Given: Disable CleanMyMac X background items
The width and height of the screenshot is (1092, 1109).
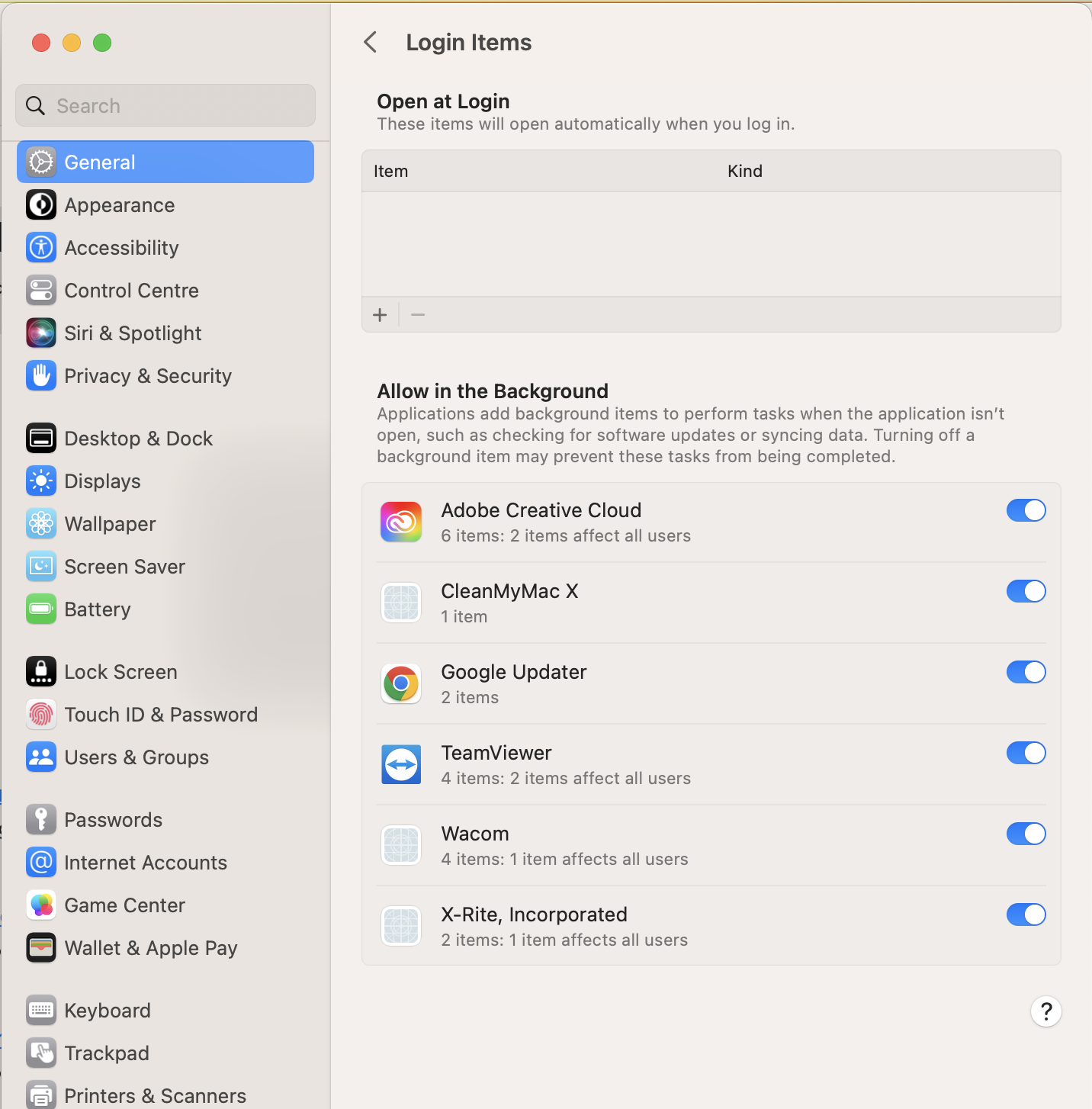Looking at the screenshot, I should pos(1026,591).
